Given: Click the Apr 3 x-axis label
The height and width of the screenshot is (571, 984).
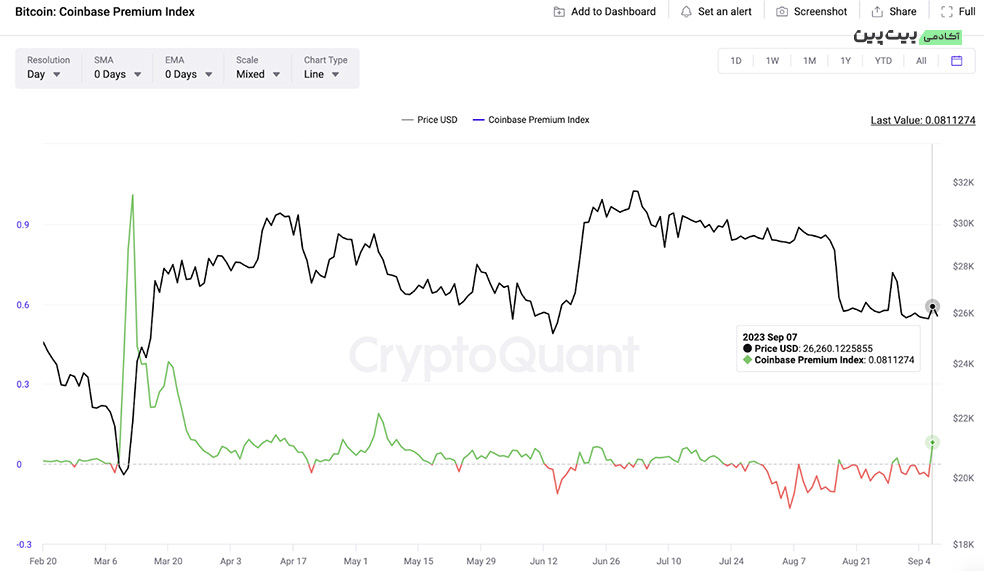Looking at the screenshot, I should 230,561.
